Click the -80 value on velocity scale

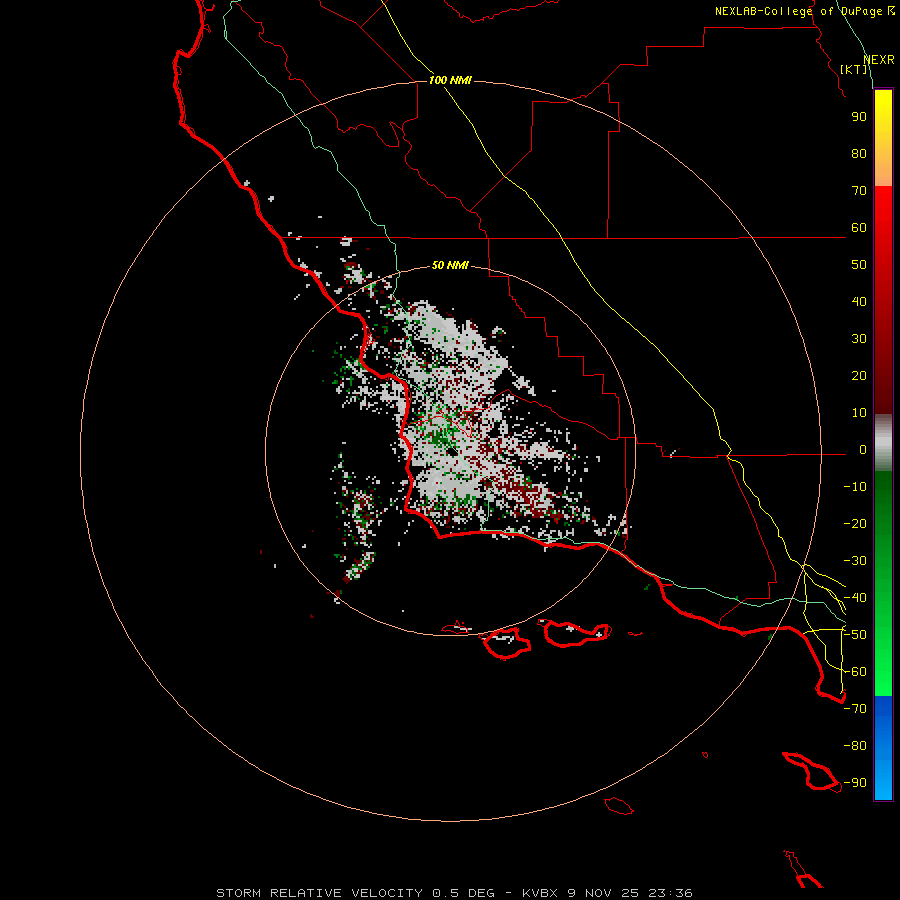click(x=855, y=746)
